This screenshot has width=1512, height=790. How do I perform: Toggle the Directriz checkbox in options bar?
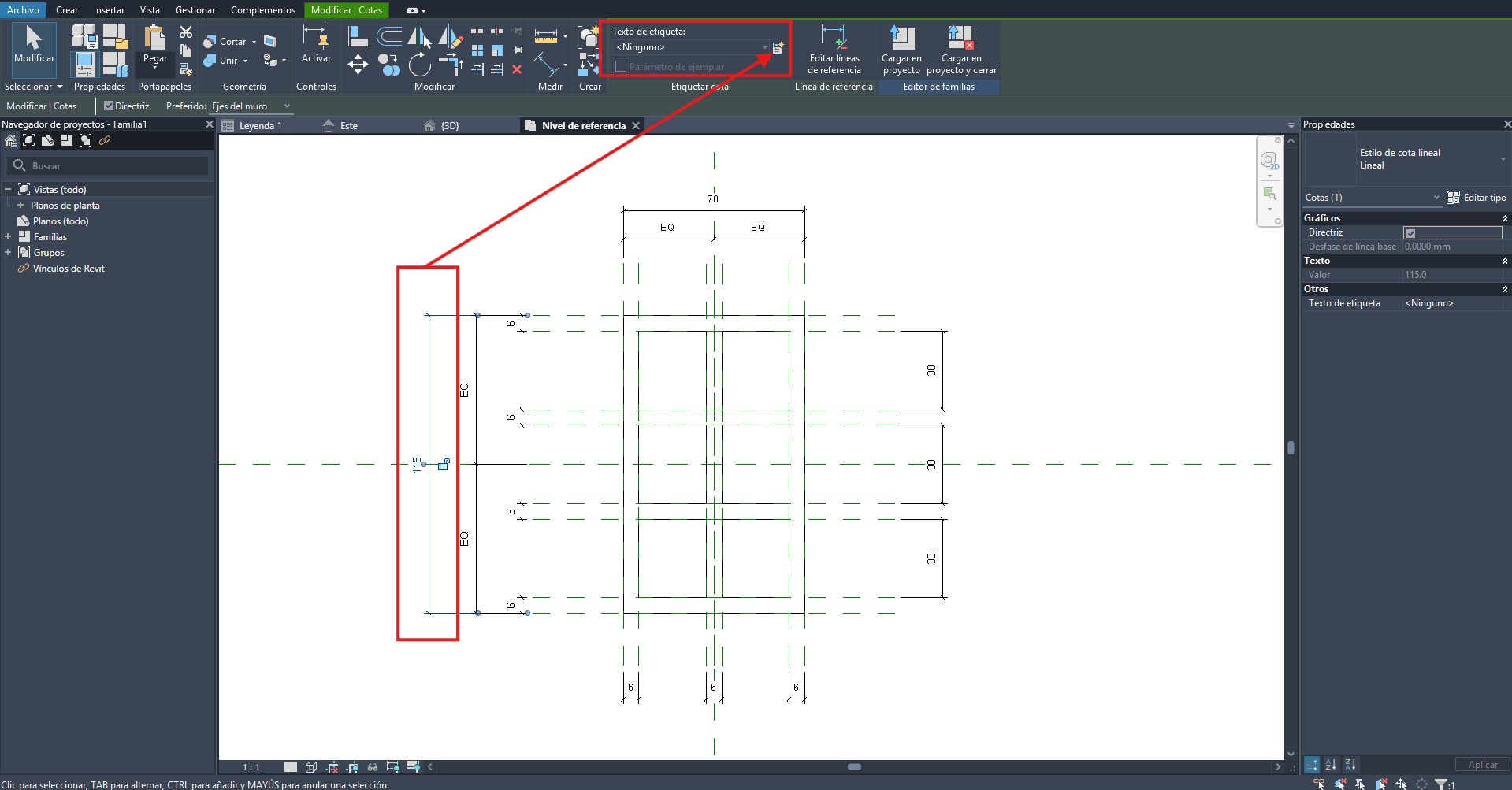point(110,106)
